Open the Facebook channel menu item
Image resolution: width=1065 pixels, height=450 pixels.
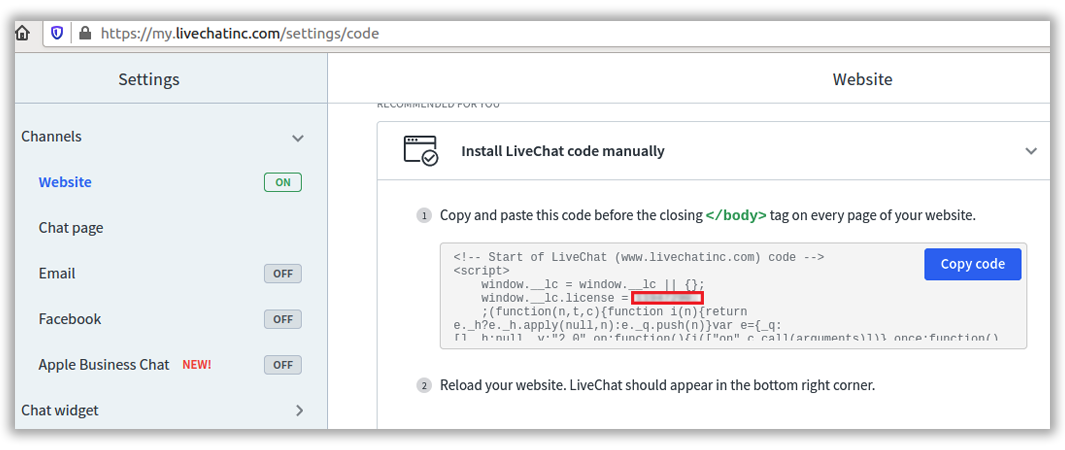pyautogui.click(x=70, y=319)
